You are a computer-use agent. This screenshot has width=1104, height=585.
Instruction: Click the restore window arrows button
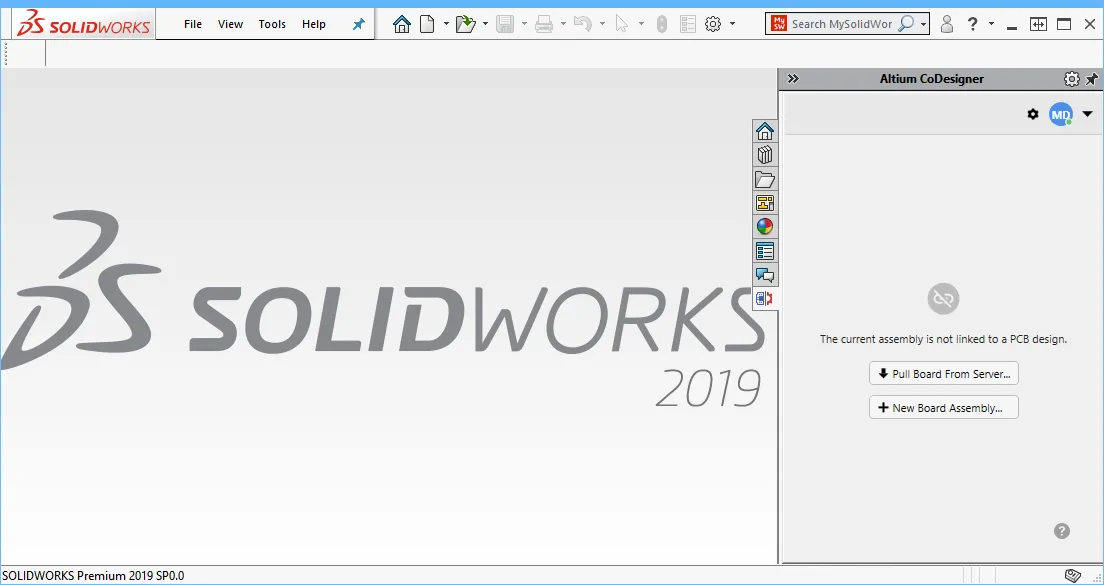point(1039,24)
